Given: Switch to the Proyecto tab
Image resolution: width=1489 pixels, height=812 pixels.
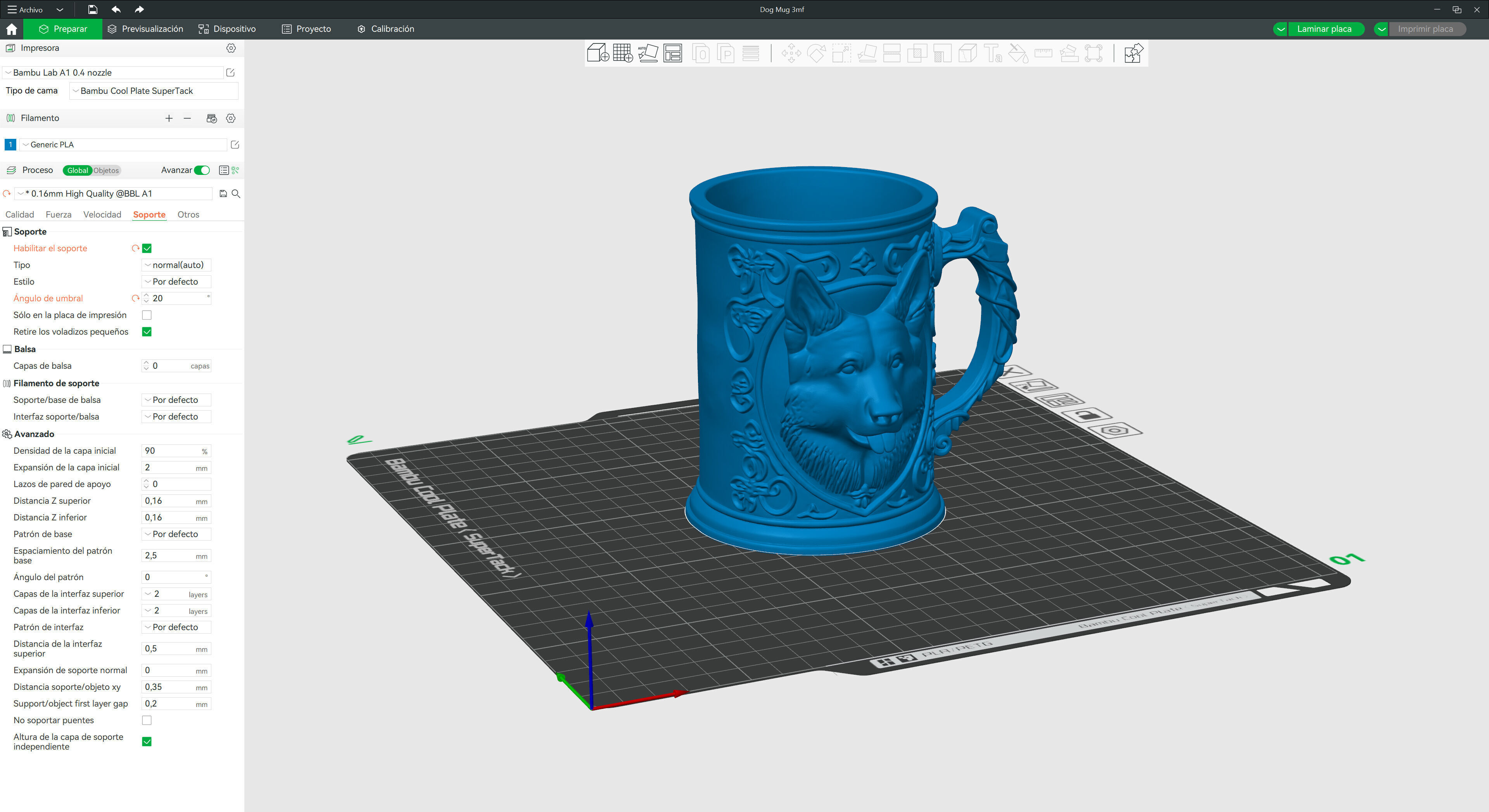Looking at the screenshot, I should [x=306, y=29].
